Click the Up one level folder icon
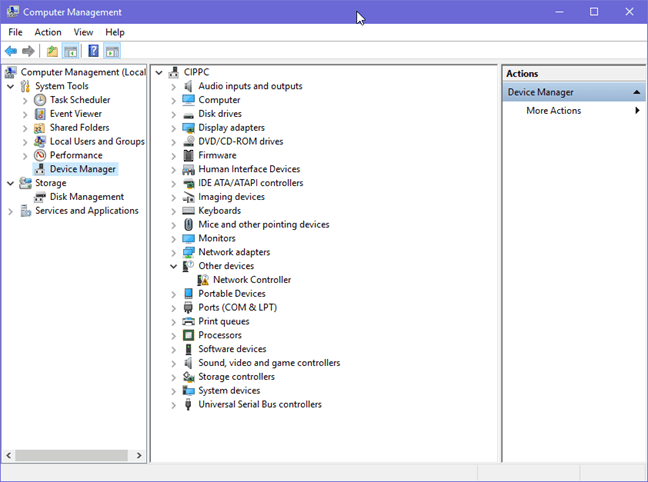Viewport: 648px width, 482px height. [x=52, y=51]
